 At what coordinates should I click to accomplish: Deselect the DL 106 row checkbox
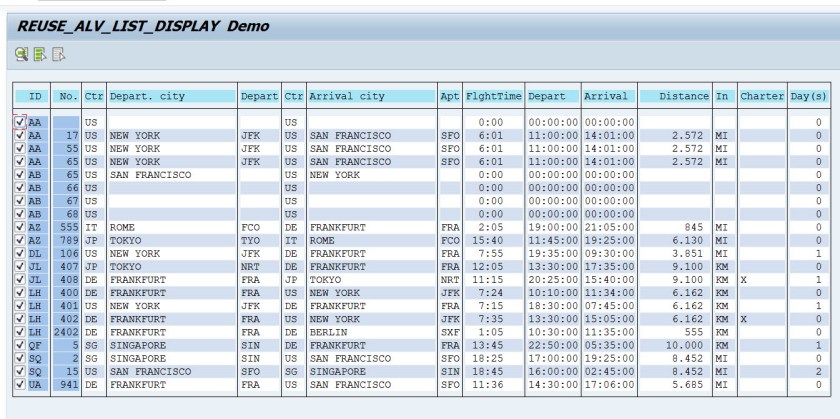click(x=20, y=253)
